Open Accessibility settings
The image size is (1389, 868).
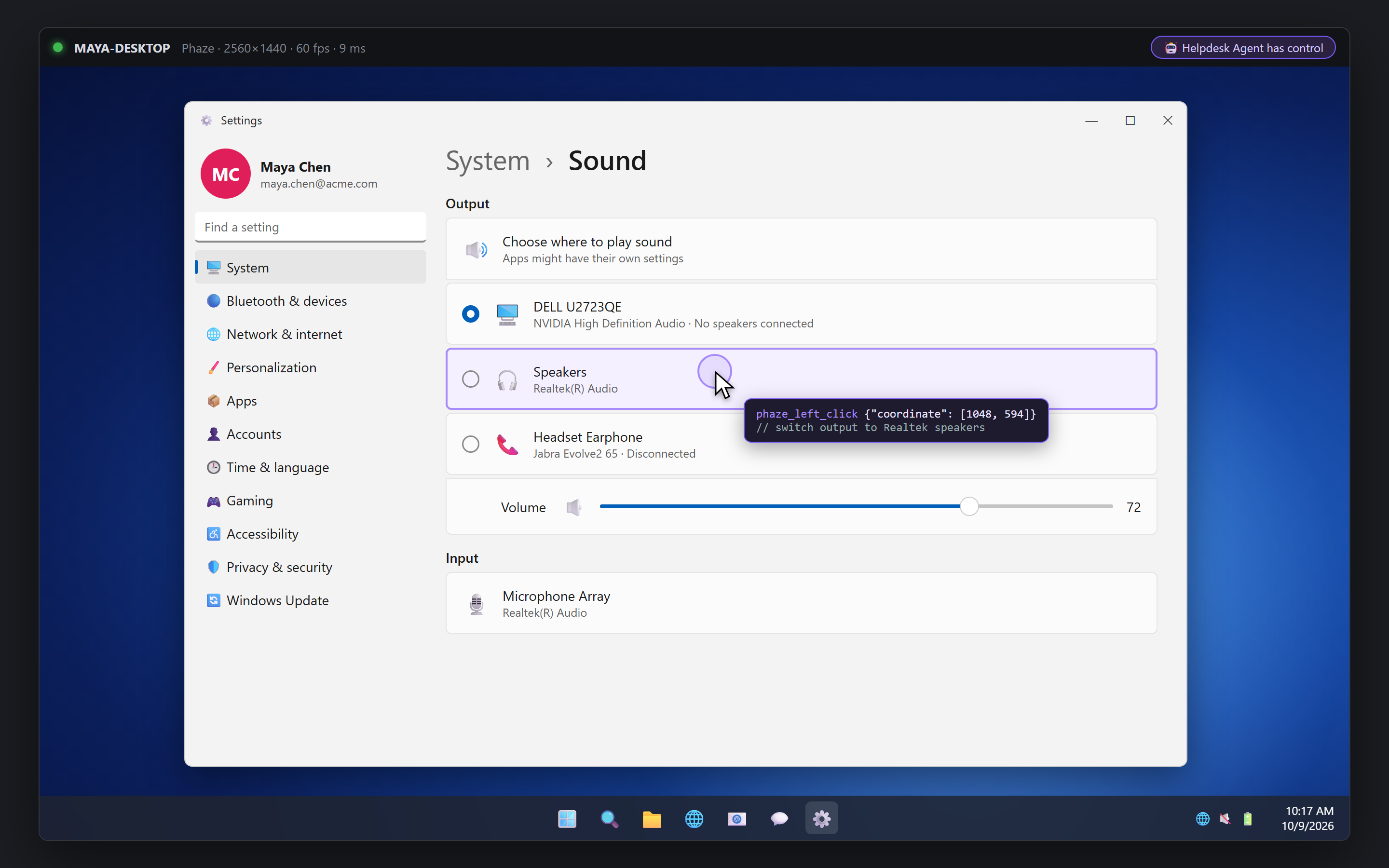(311, 533)
